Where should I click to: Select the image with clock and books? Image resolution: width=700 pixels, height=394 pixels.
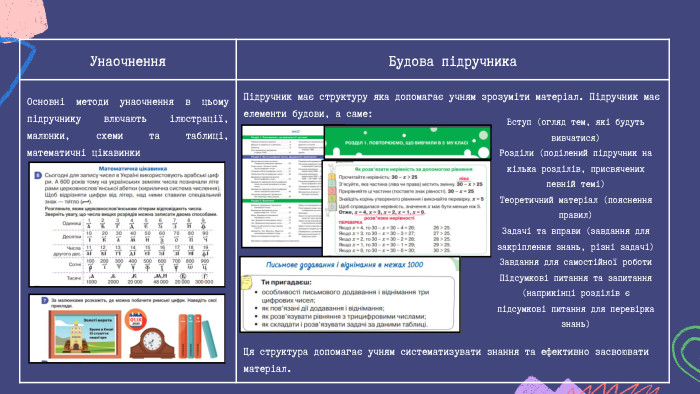pos(127,328)
